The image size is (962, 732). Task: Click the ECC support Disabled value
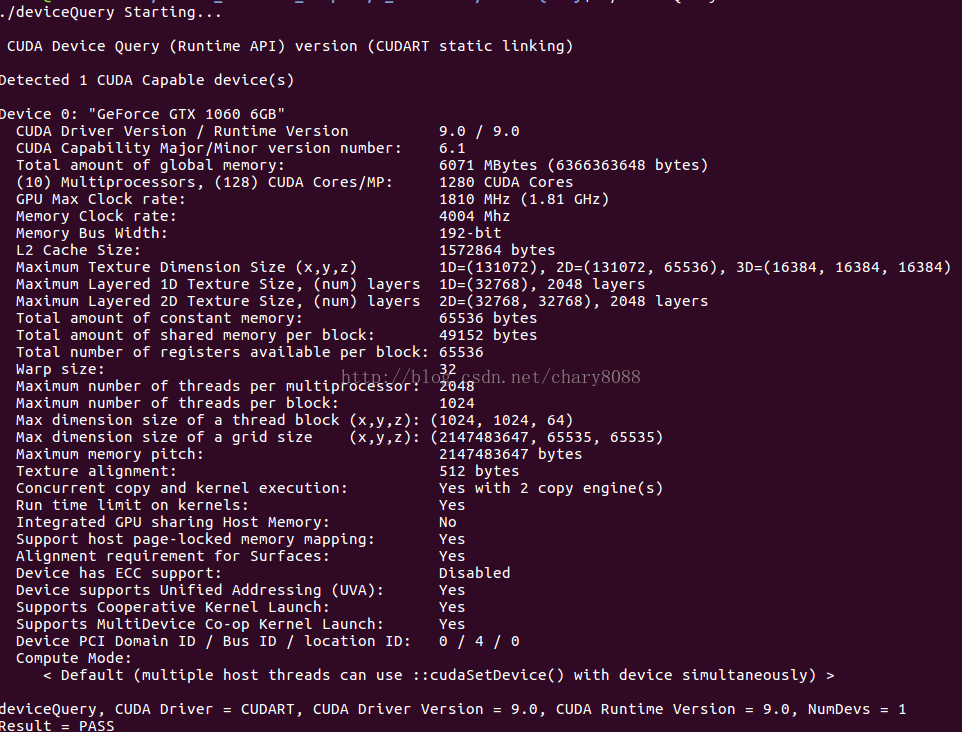point(474,573)
